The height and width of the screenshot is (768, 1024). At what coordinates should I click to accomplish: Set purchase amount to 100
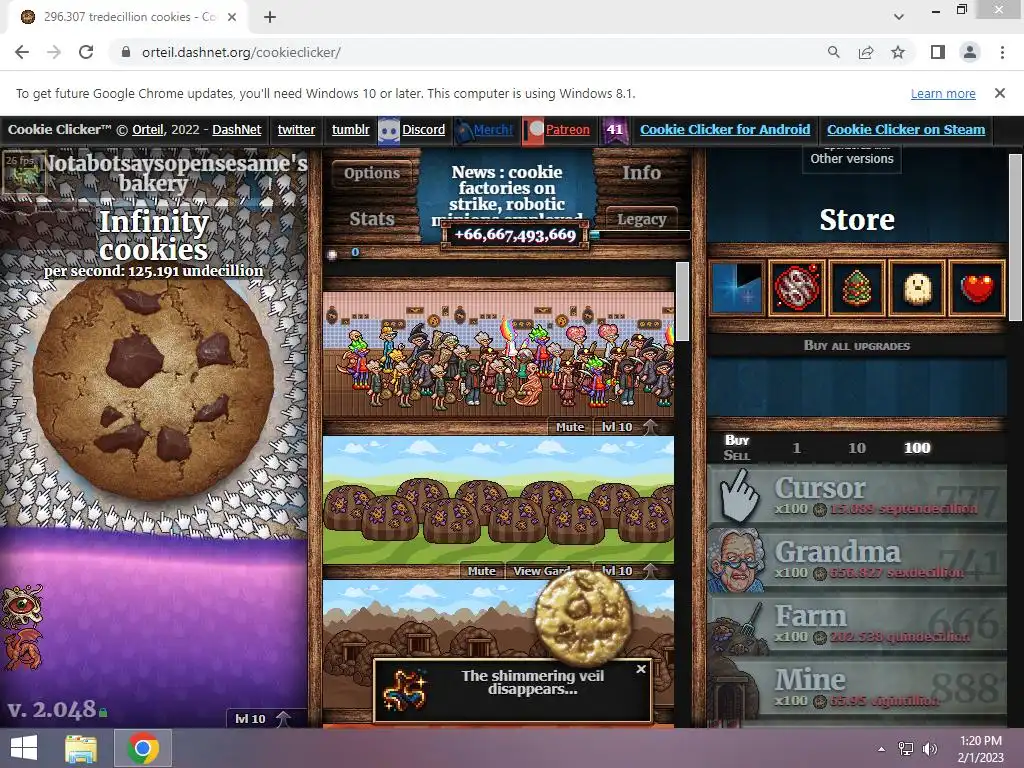917,448
